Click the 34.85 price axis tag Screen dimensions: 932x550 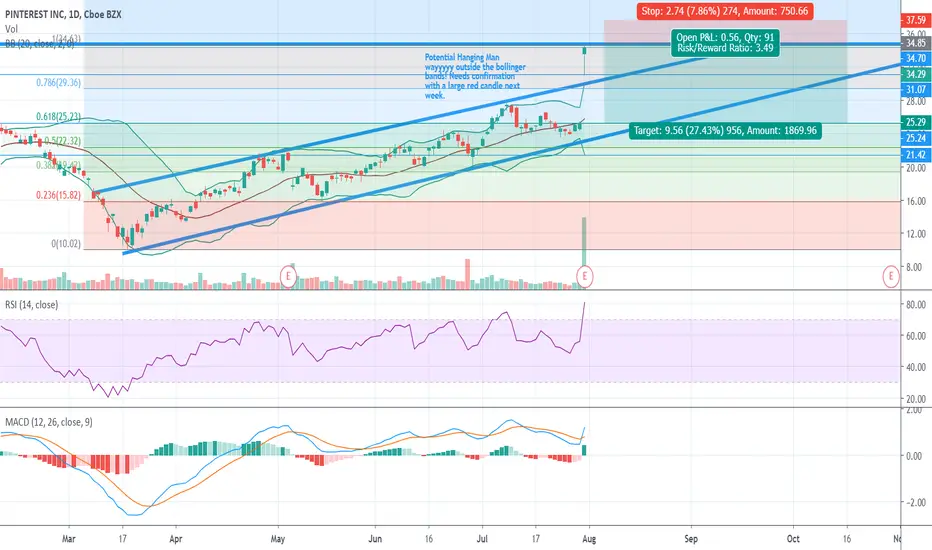(x=916, y=43)
